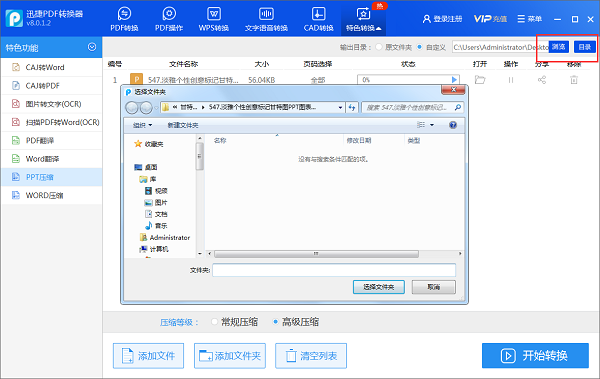600x379 pixels.
Task: Collapse the 特色功能 sidebar panel
Action: click(x=92, y=47)
